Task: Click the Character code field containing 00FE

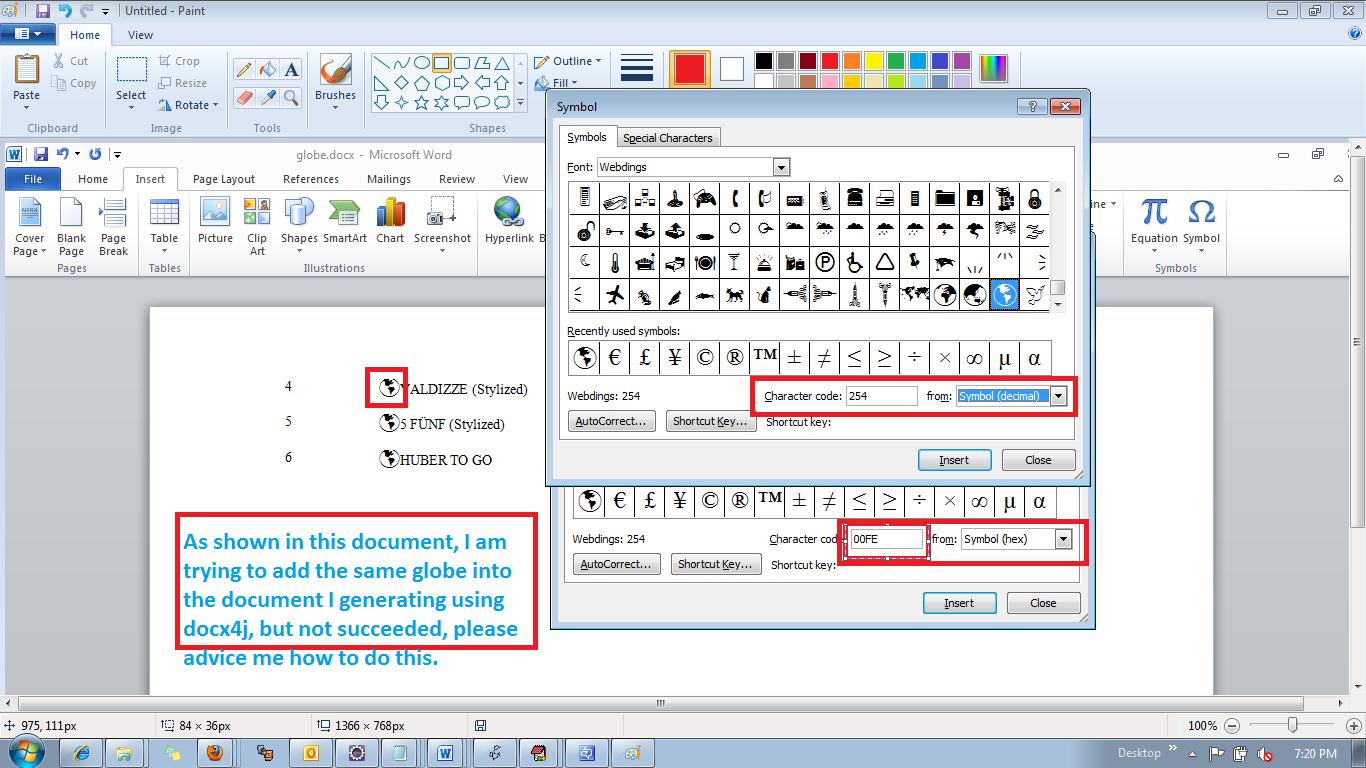Action: (887, 539)
